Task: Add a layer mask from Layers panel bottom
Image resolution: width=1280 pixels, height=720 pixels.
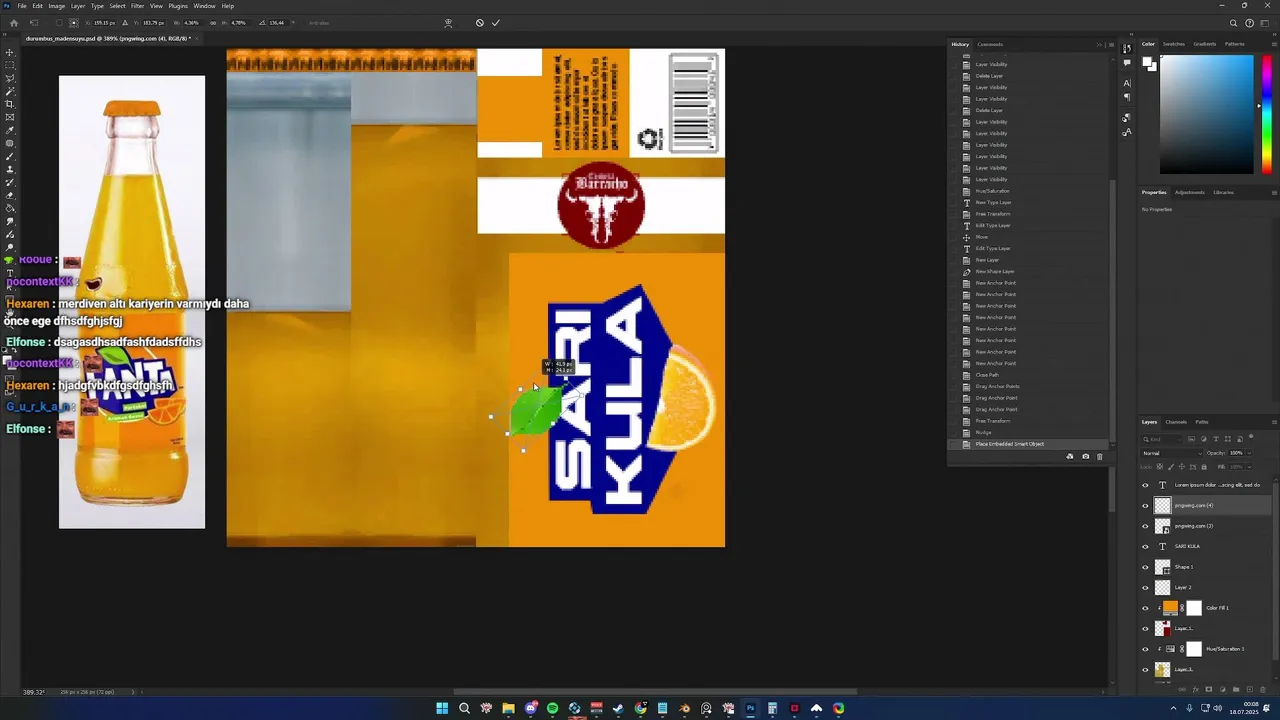Action: [1208, 689]
